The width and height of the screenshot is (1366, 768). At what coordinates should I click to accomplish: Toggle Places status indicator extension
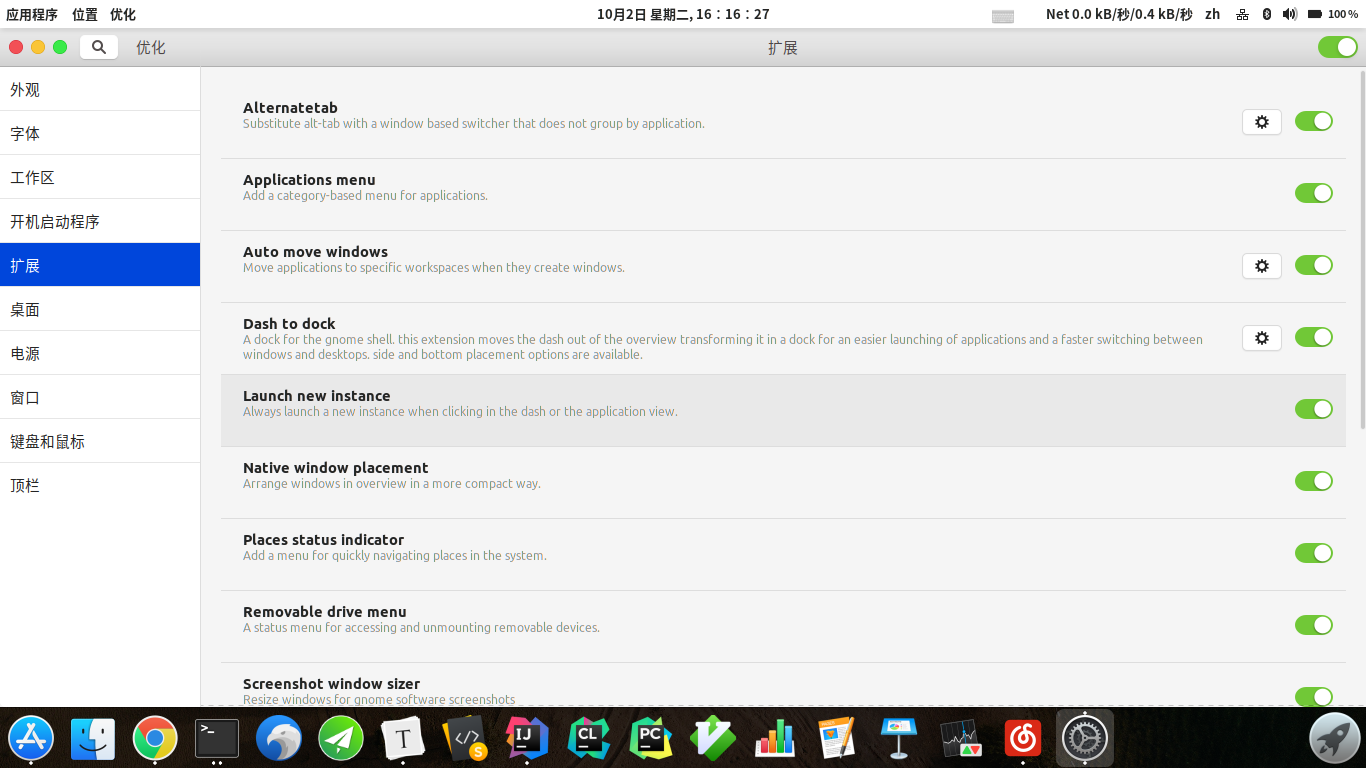click(x=1314, y=553)
